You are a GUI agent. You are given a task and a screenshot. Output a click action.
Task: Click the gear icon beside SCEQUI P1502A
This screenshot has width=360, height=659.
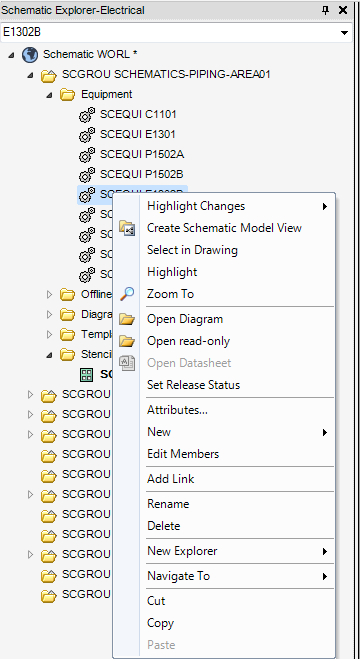87,155
